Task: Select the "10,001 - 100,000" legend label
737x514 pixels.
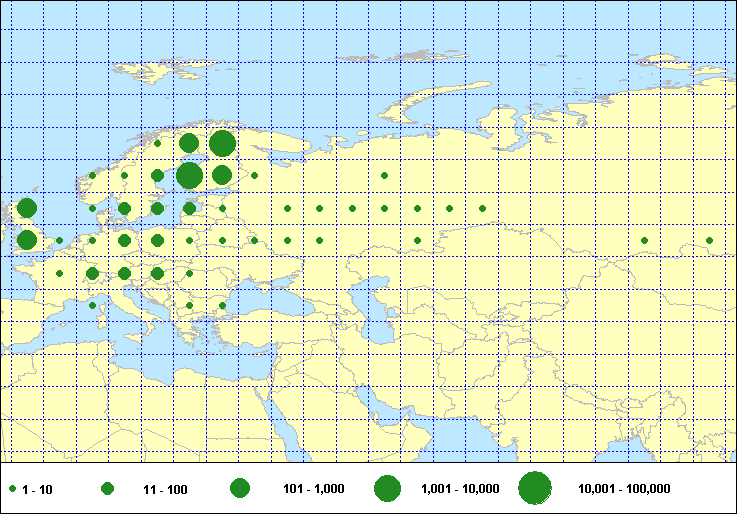Action: point(624,489)
